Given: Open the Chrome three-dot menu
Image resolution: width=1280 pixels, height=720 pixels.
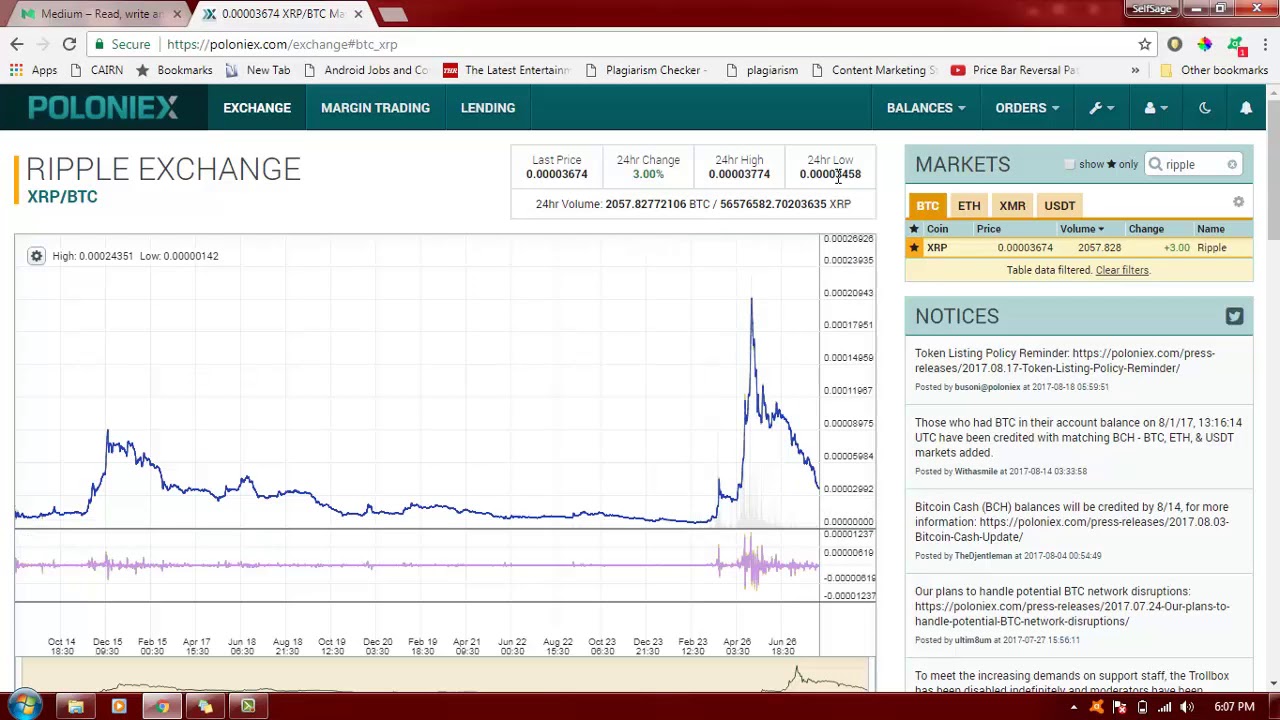Looking at the screenshot, I should (x=1265, y=44).
